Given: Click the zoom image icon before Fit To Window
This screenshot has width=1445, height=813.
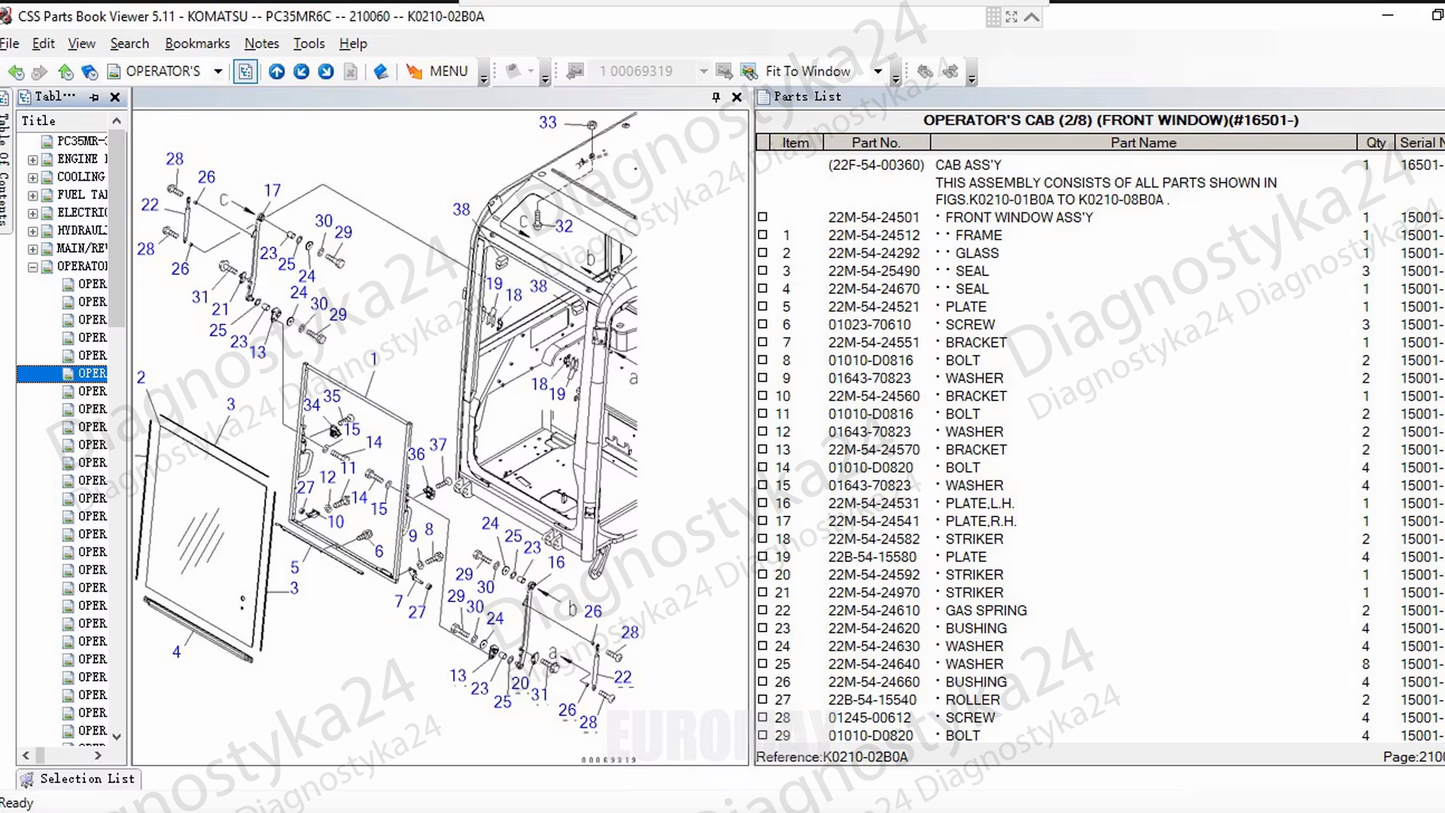Looking at the screenshot, I should [749, 72].
